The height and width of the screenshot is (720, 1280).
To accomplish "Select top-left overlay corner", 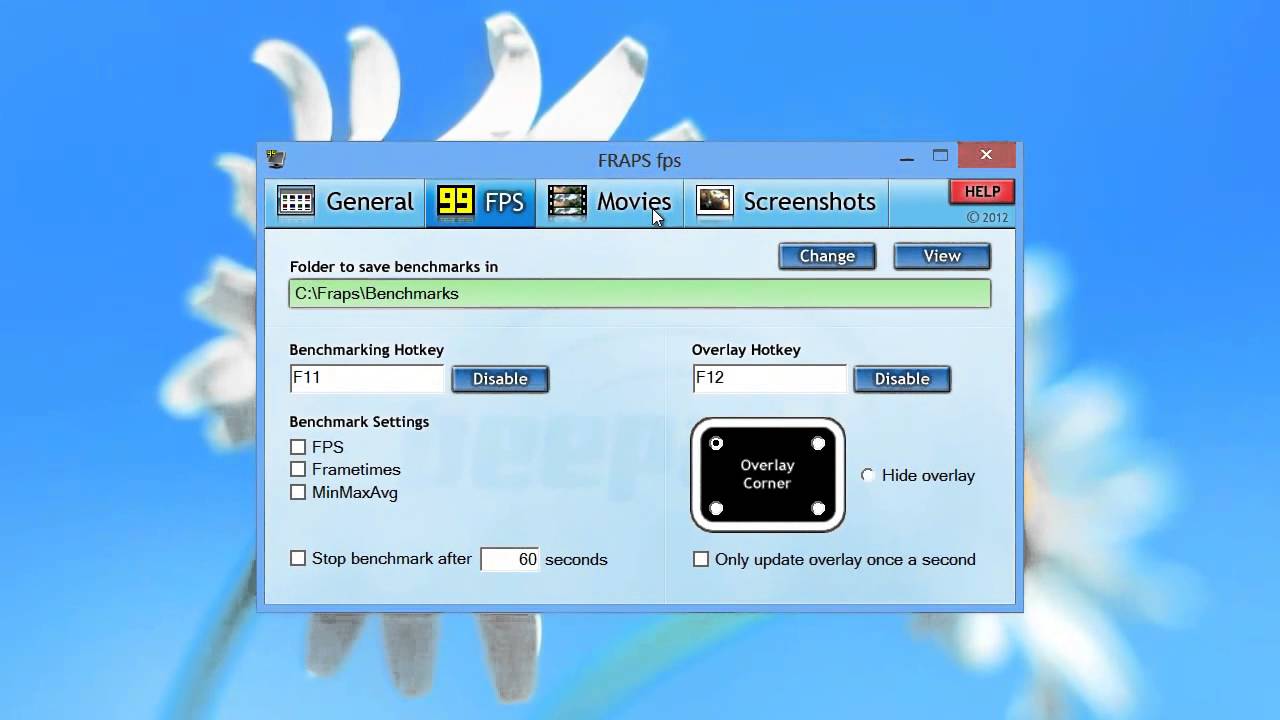I will coord(716,443).
